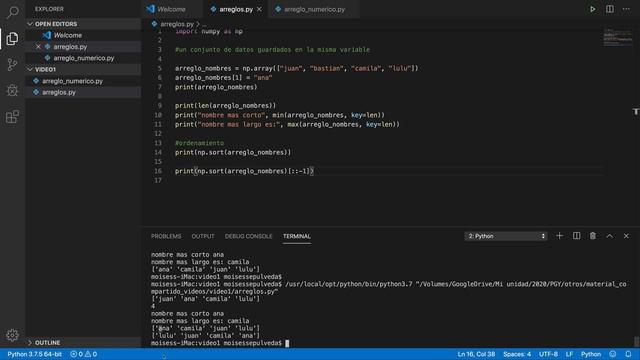
Task: Click the #ordenamiento comment on line 13
Action: tap(200, 143)
